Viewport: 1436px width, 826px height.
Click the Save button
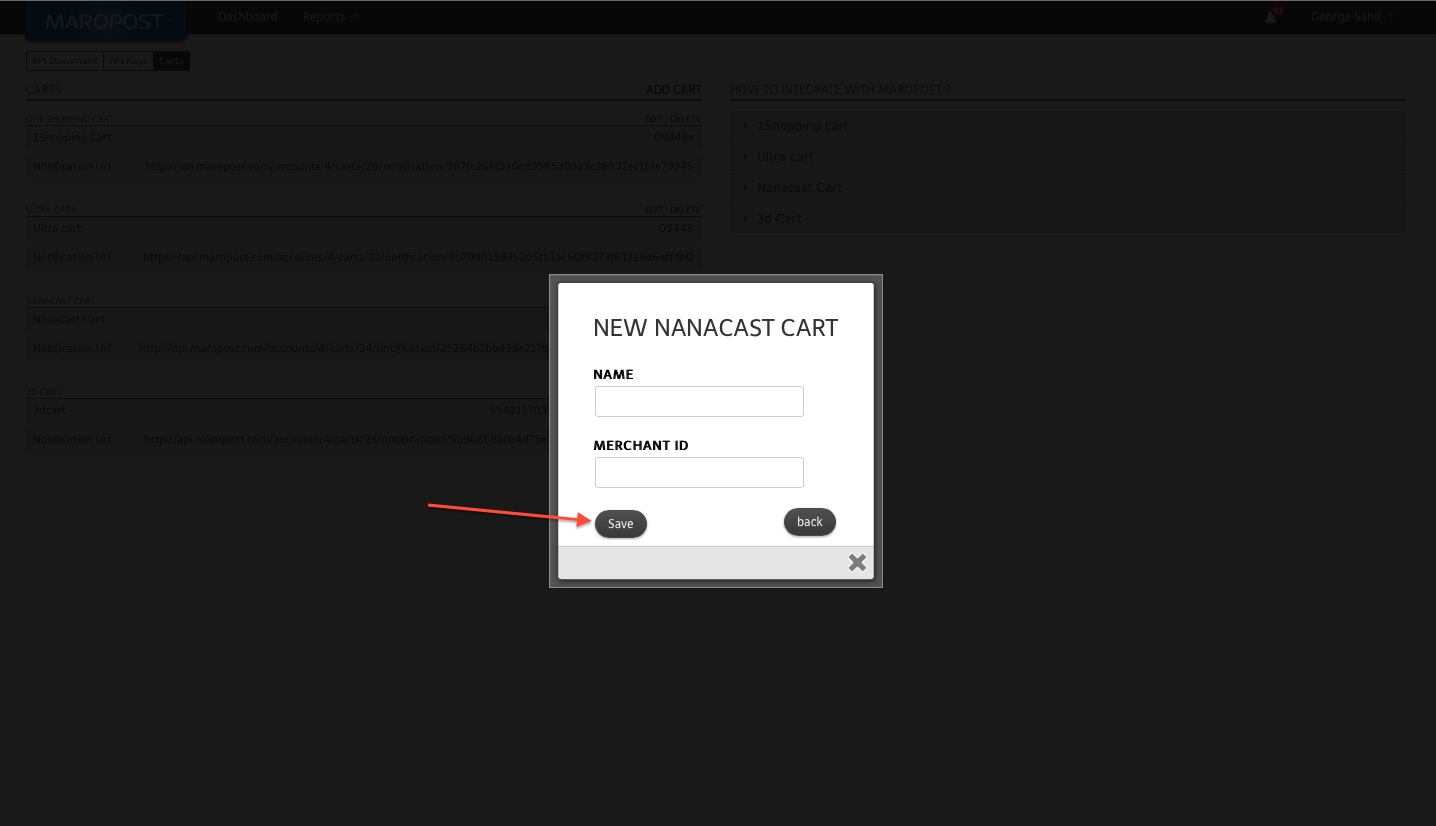[620, 524]
